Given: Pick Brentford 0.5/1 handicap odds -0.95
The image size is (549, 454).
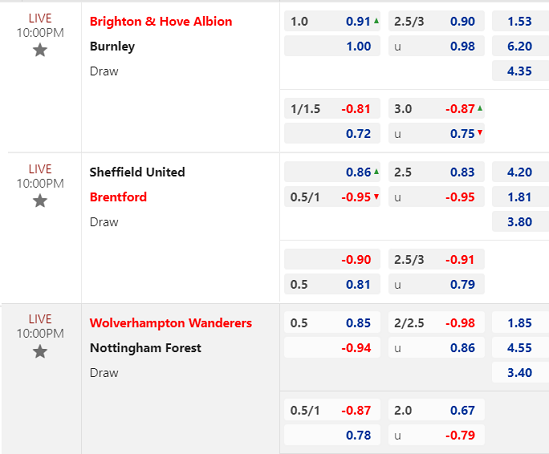Looking at the screenshot, I should tap(332, 197).
